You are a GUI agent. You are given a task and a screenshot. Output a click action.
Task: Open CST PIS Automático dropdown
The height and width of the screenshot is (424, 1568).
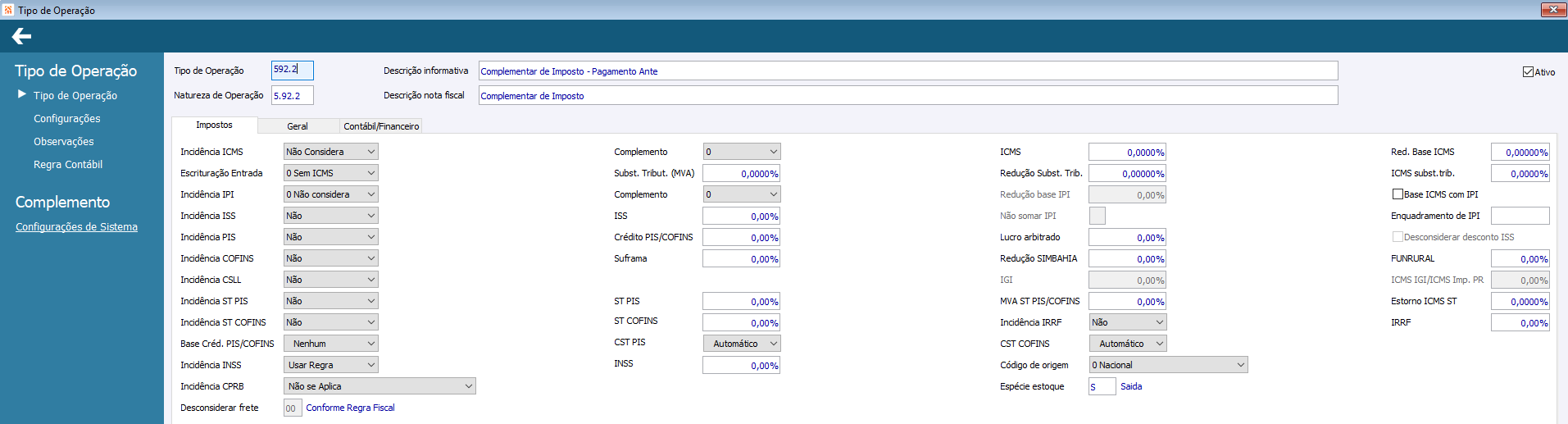click(x=742, y=344)
